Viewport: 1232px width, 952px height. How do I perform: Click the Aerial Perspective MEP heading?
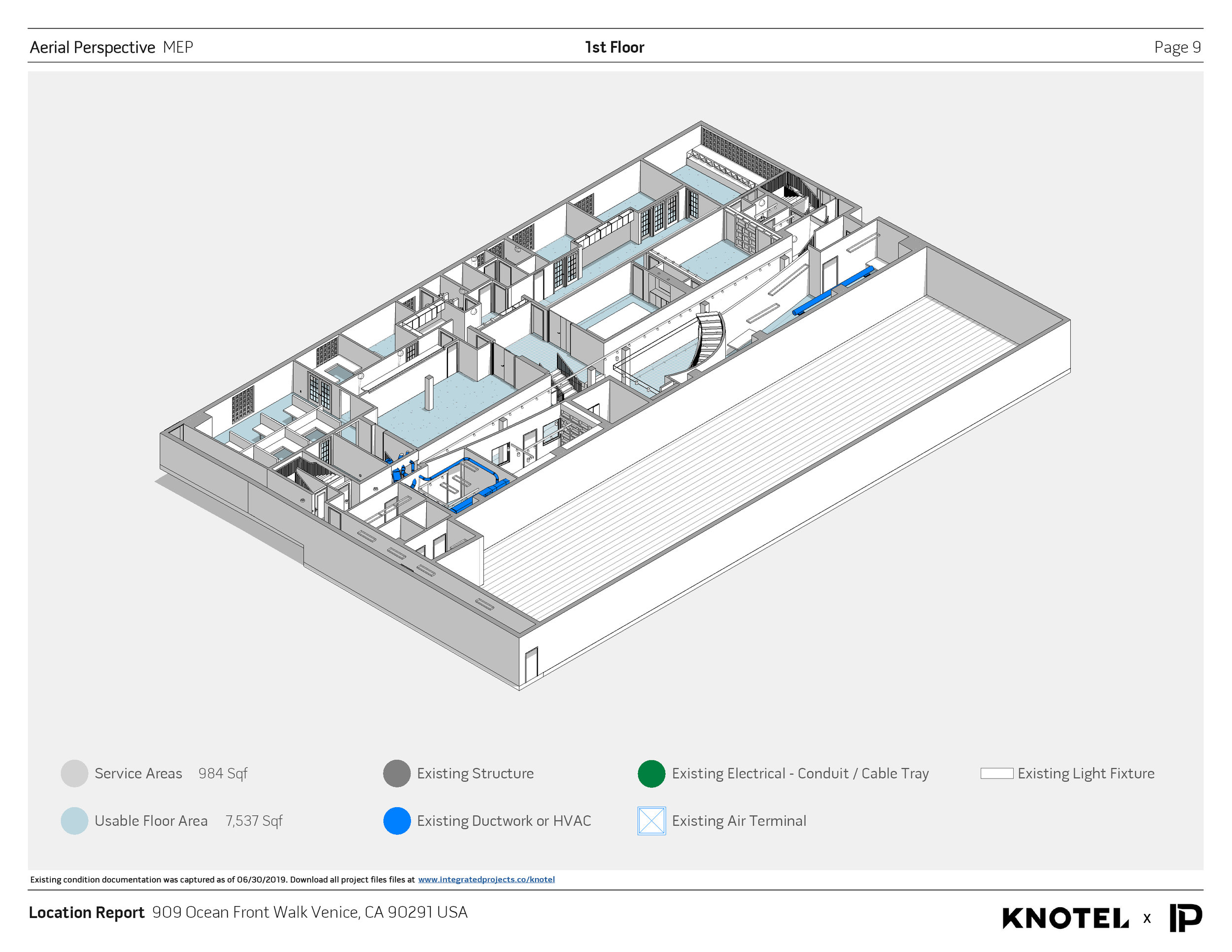tap(111, 47)
